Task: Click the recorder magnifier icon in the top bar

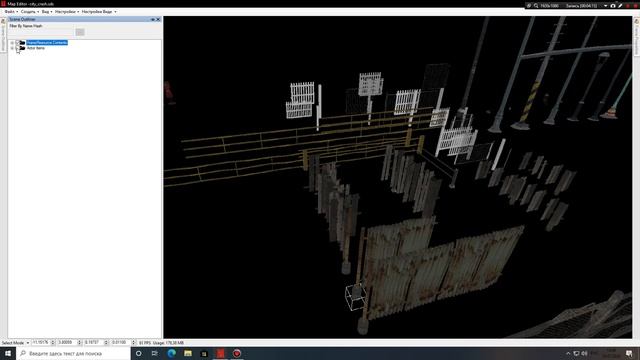Action: click(536, 6)
